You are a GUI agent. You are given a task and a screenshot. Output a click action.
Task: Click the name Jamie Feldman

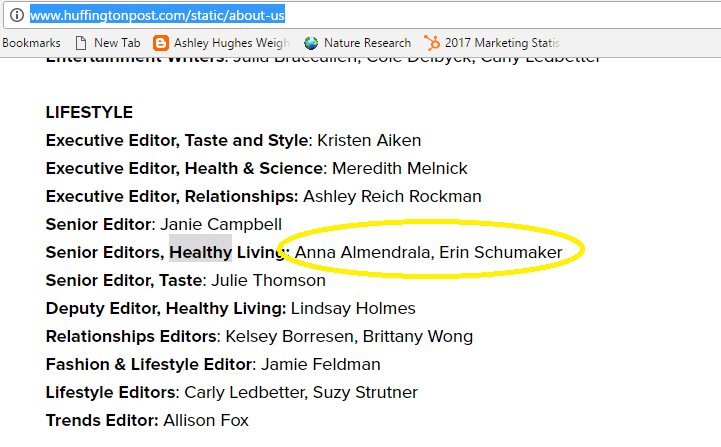320,365
